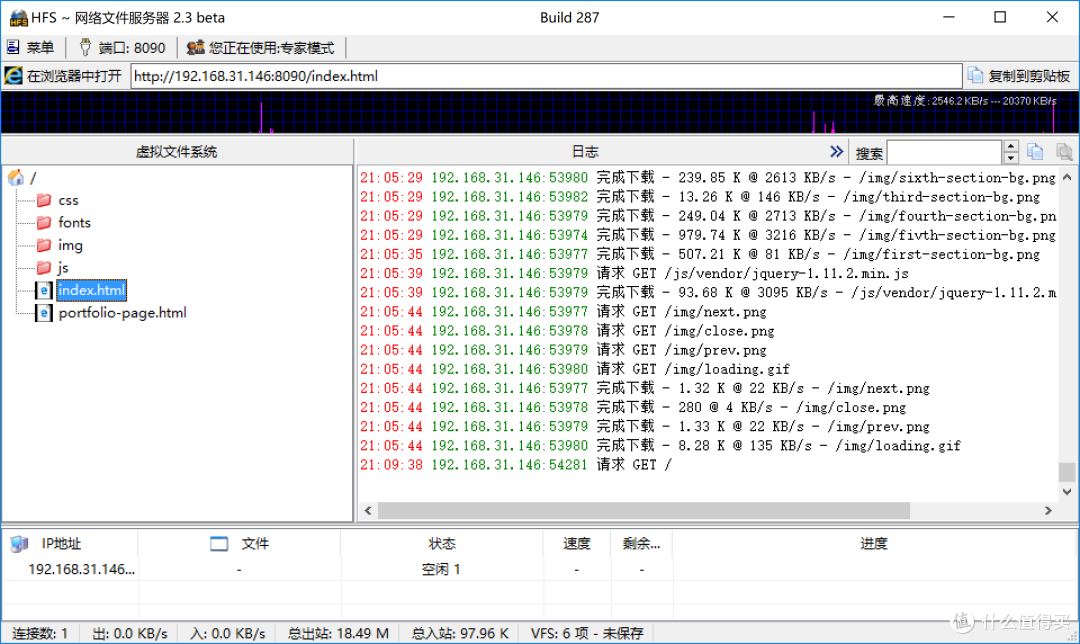This screenshot has height=644, width=1080.
Task: Select the js folder
Action: tap(63, 268)
